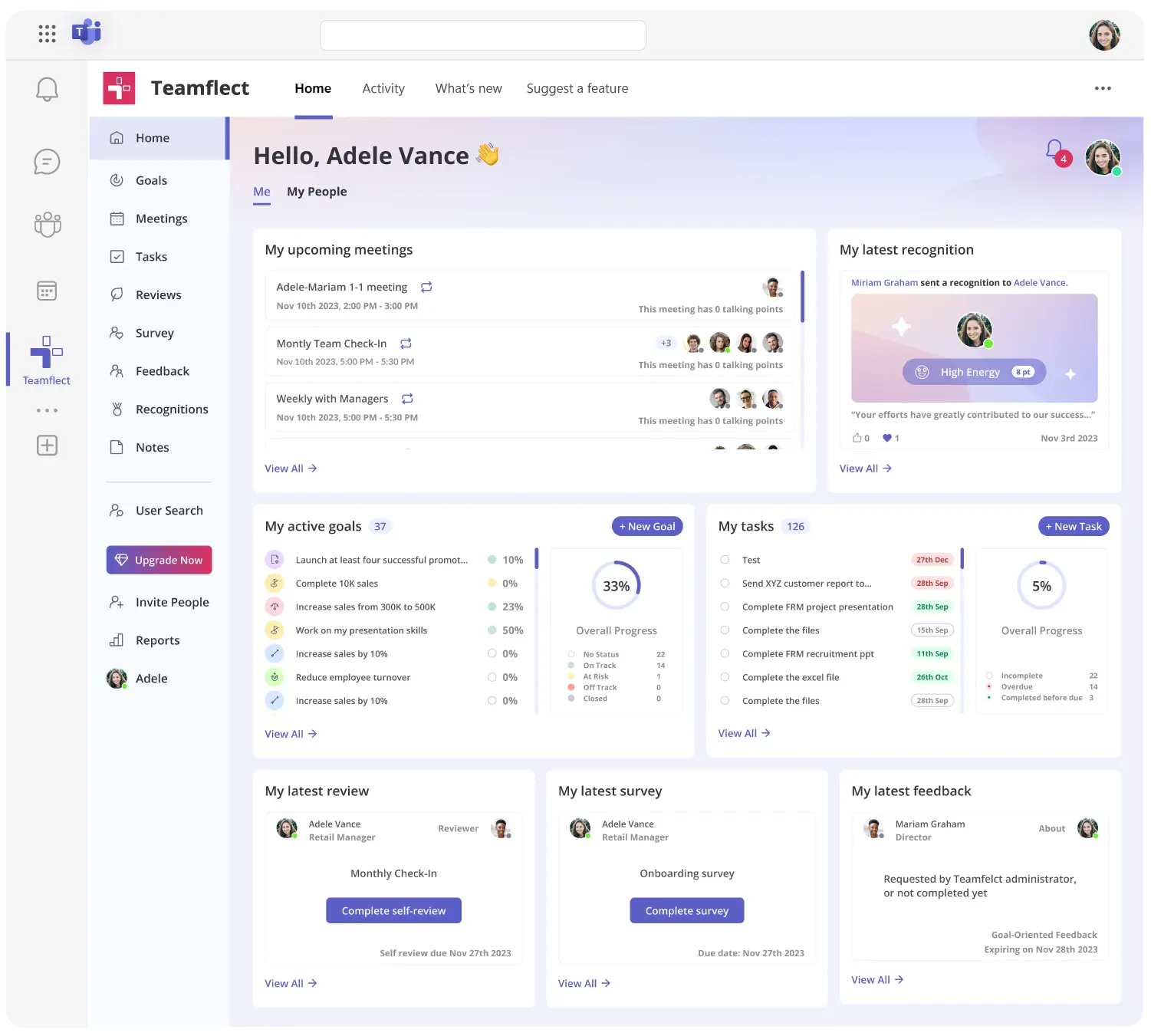The height and width of the screenshot is (1036, 1151).
Task: Click the Complete self-review button
Action: [x=393, y=910]
